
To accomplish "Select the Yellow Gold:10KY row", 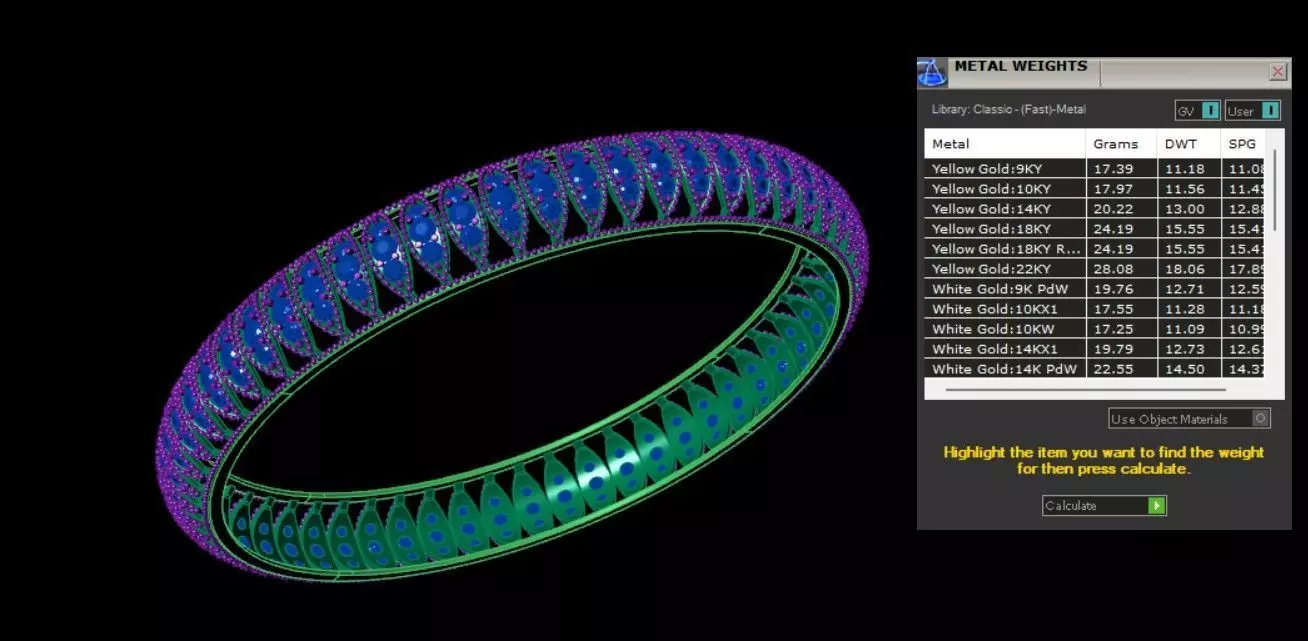I will pos(1095,189).
